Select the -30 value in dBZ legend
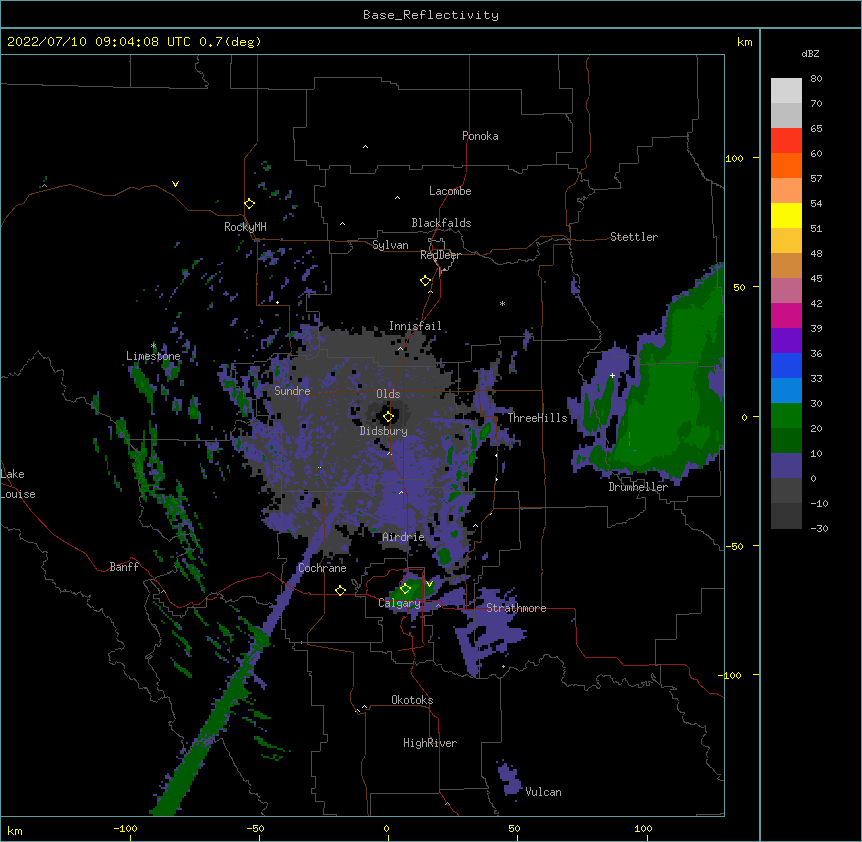This screenshot has width=862, height=842. click(819, 528)
